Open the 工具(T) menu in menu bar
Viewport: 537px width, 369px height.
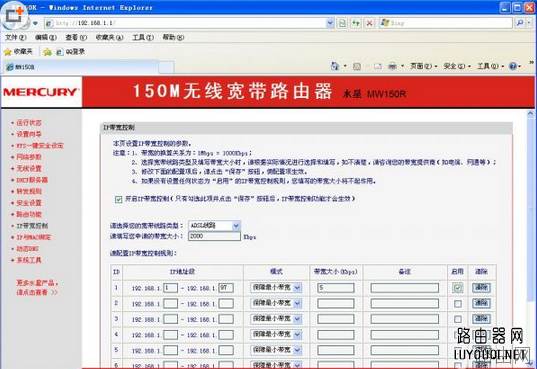click(x=143, y=37)
